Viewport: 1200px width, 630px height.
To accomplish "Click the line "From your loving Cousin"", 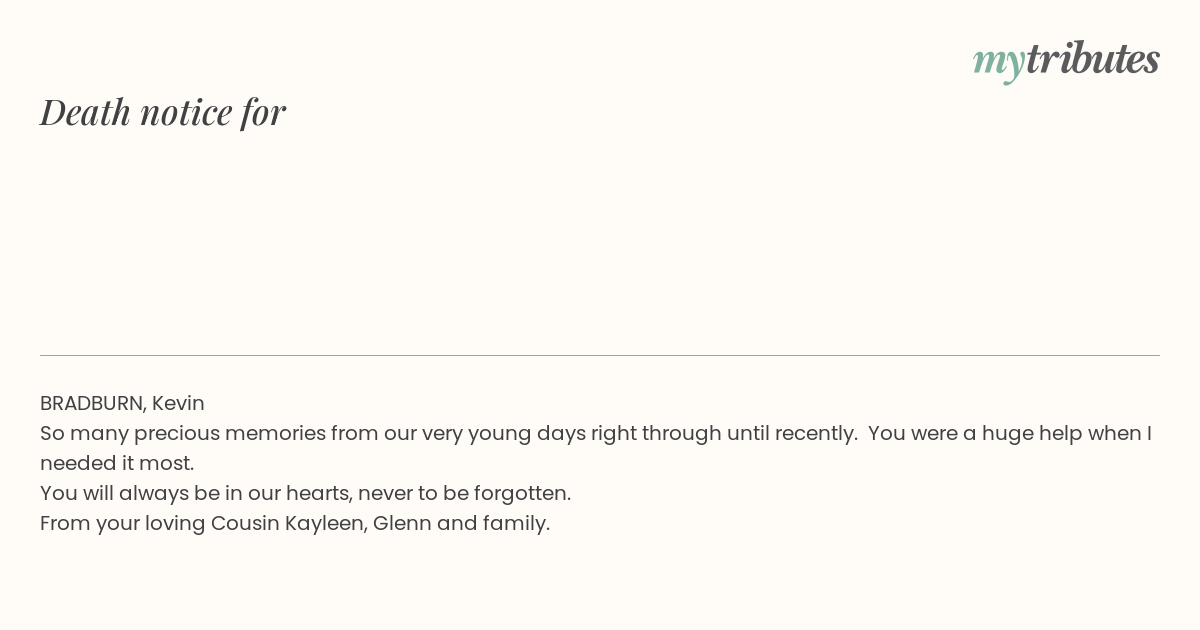I will [x=160, y=523].
